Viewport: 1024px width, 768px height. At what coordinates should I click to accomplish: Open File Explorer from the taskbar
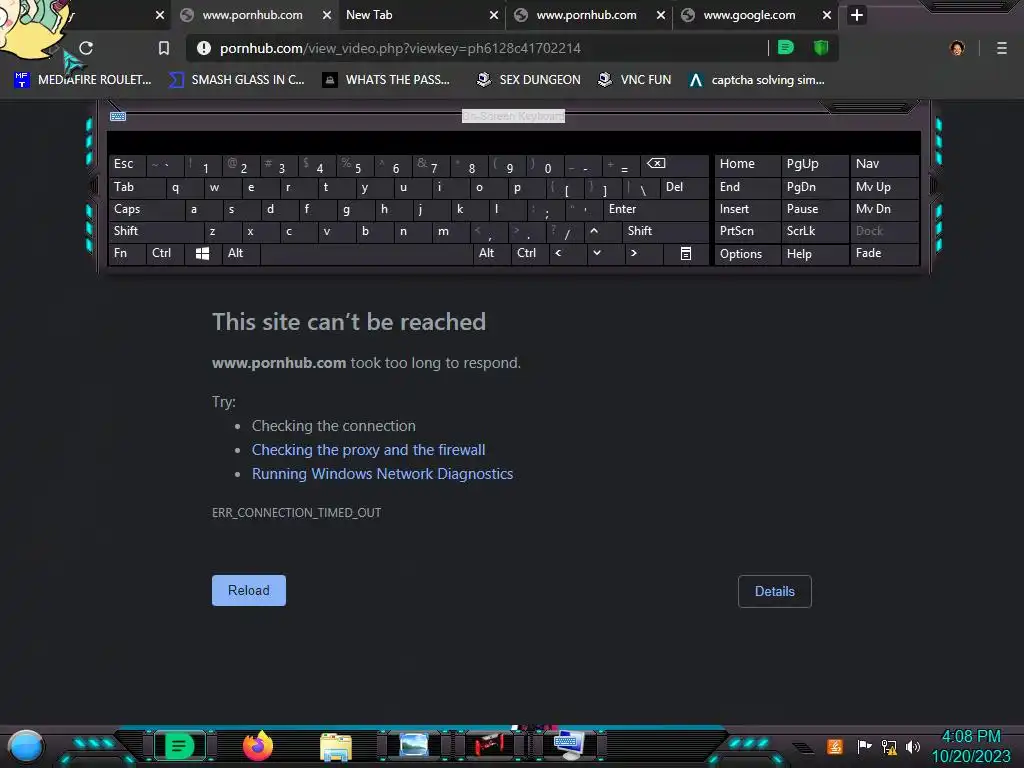click(x=336, y=747)
